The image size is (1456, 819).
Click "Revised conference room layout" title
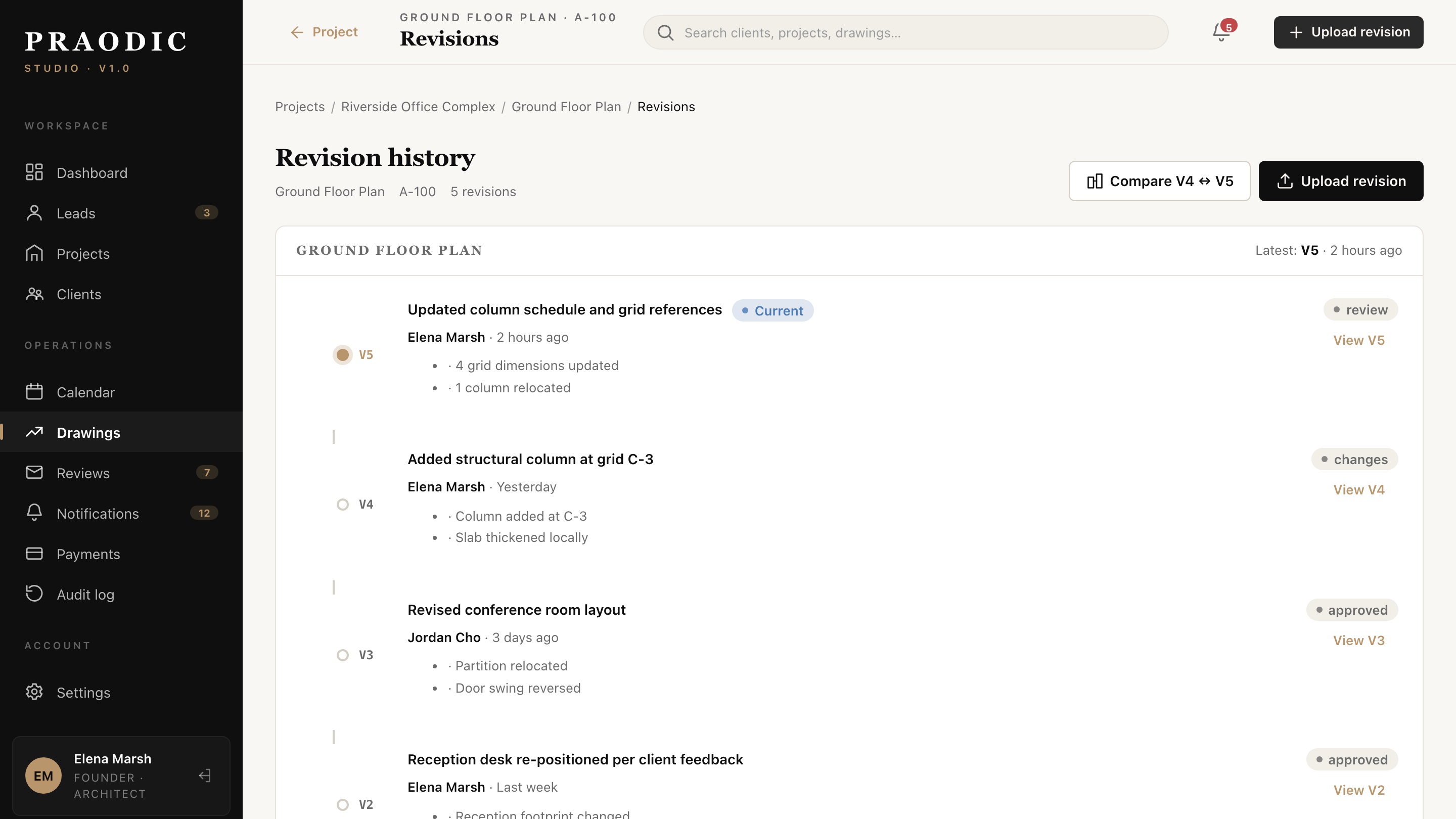(517, 610)
